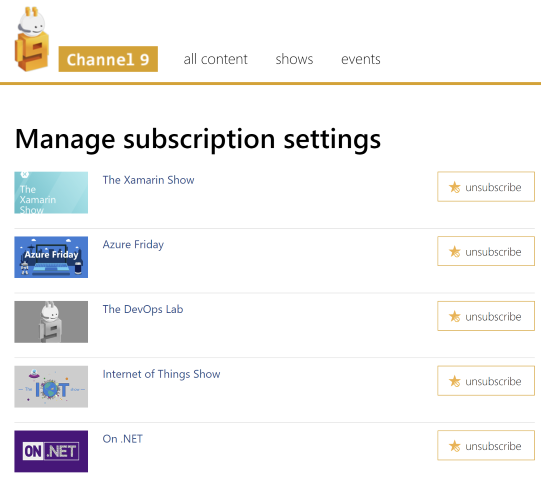The height and width of the screenshot is (480, 541).
Task: Open The Xamarin Show title link
Action: [x=148, y=180]
